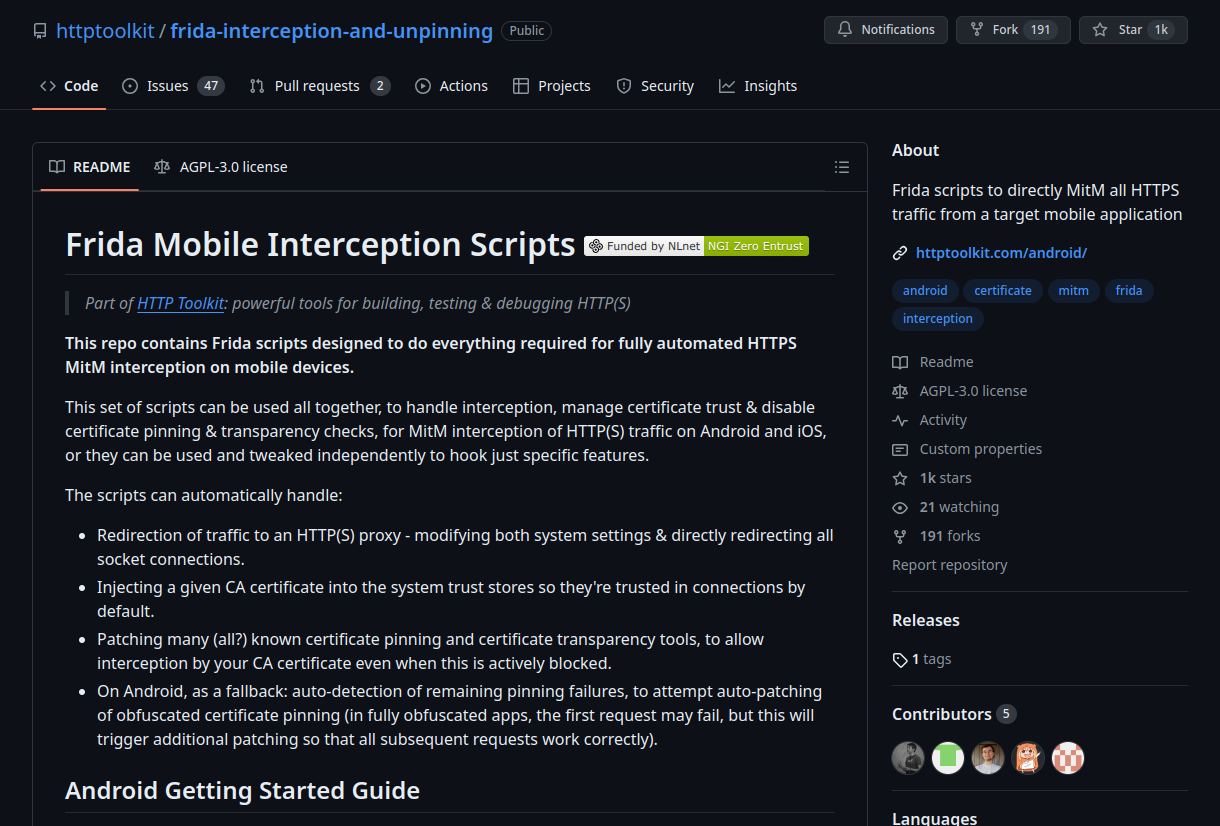
Task: Open the Issues tab
Action: pos(172,86)
